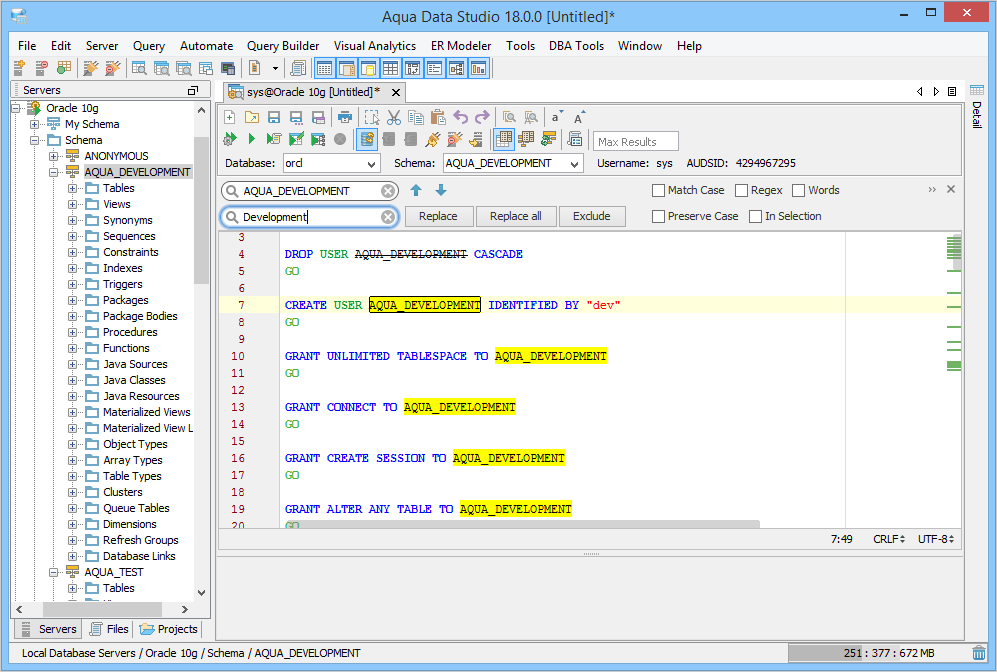
Task: Expand the Tables node under AQUA_DEVELOPMENT
Action: click(72, 188)
